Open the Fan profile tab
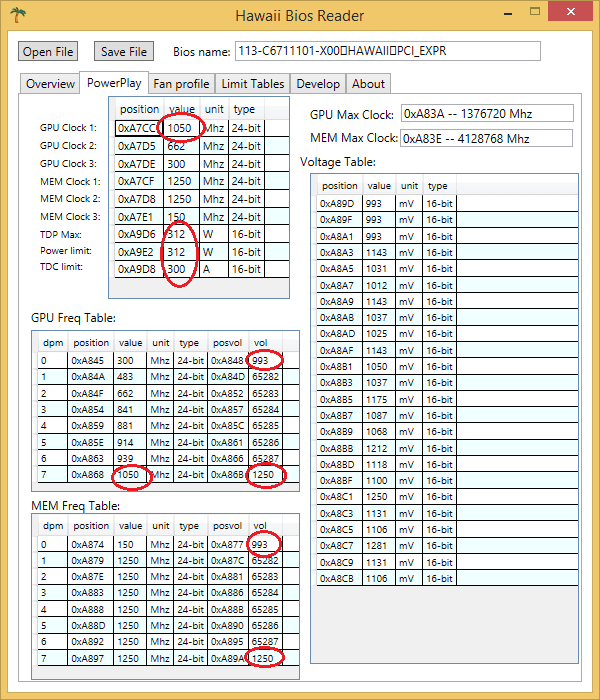This screenshot has height=700, width=600. [x=181, y=83]
